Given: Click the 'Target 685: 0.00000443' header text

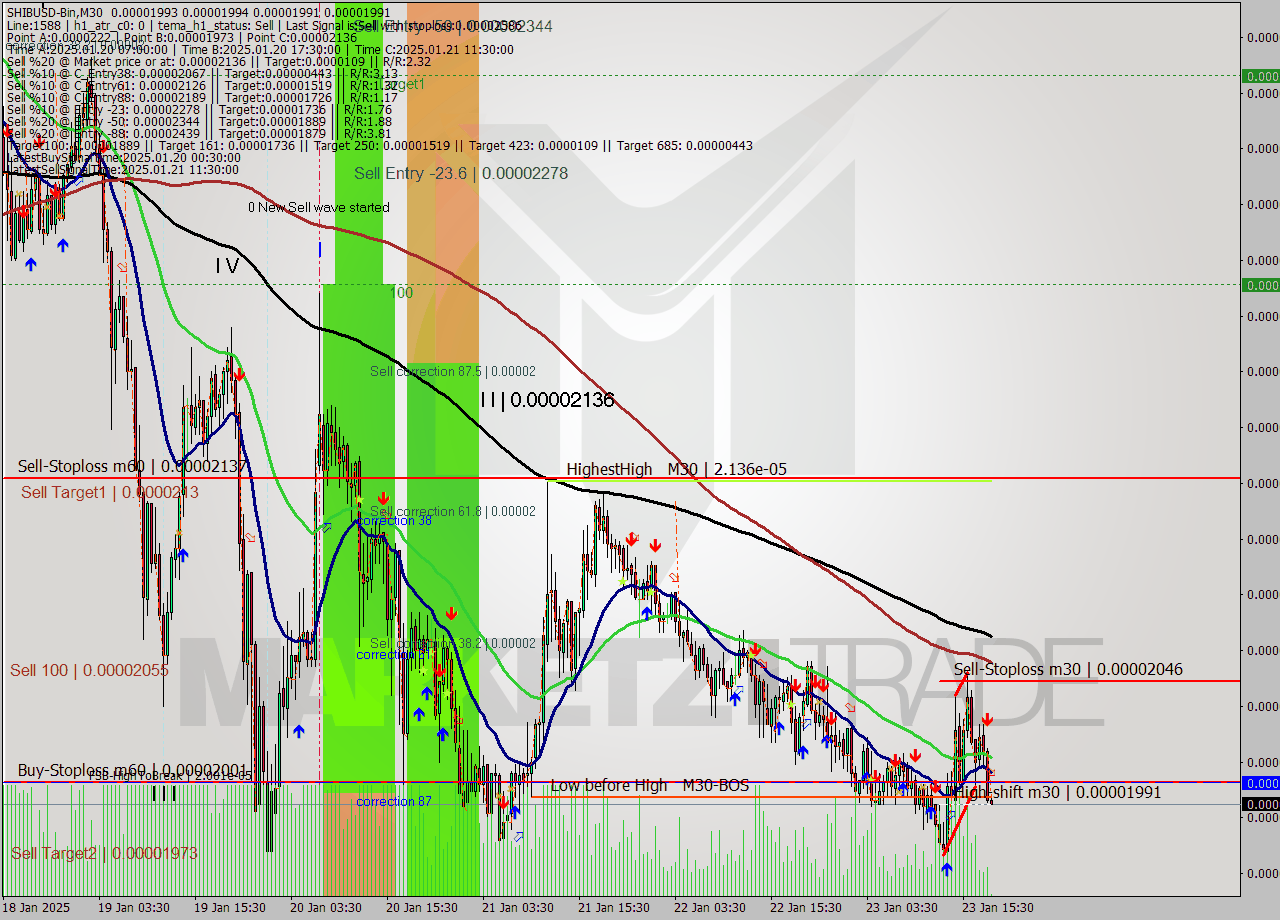Looking at the screenshot, I should pyautogui.click(x=685, y=146).
